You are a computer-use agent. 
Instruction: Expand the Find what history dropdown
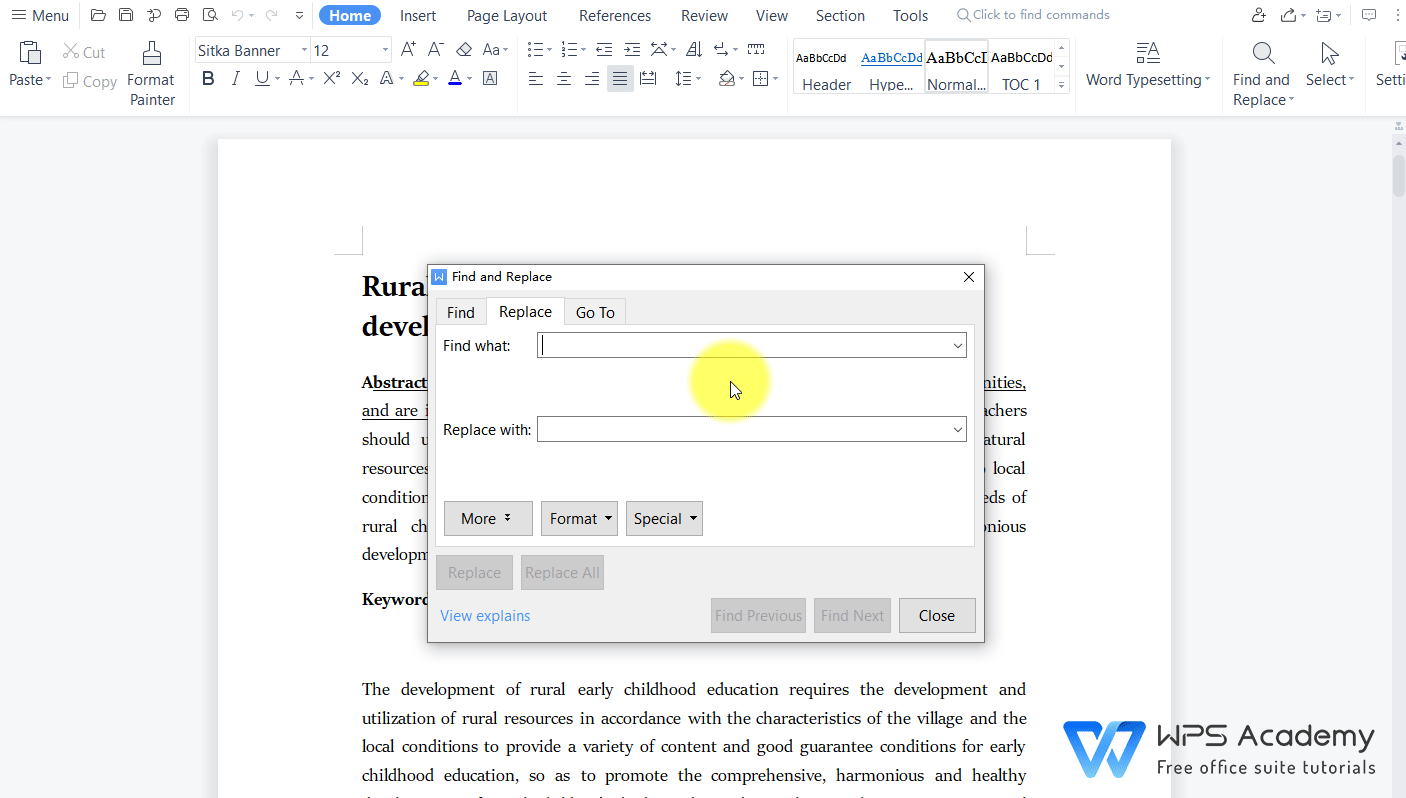click(x=958, y=344)
